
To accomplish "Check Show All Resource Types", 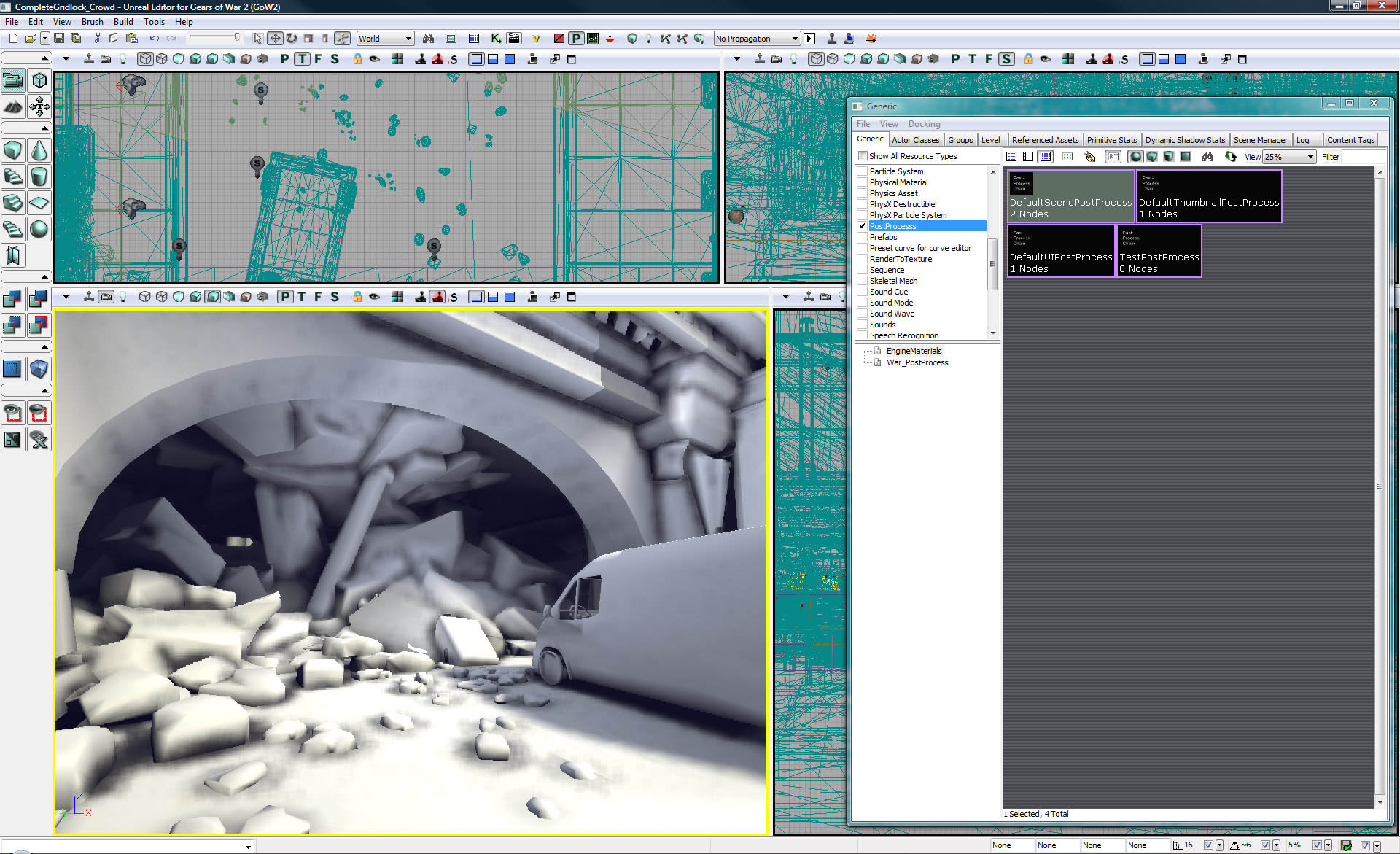I will coord(863,156).
